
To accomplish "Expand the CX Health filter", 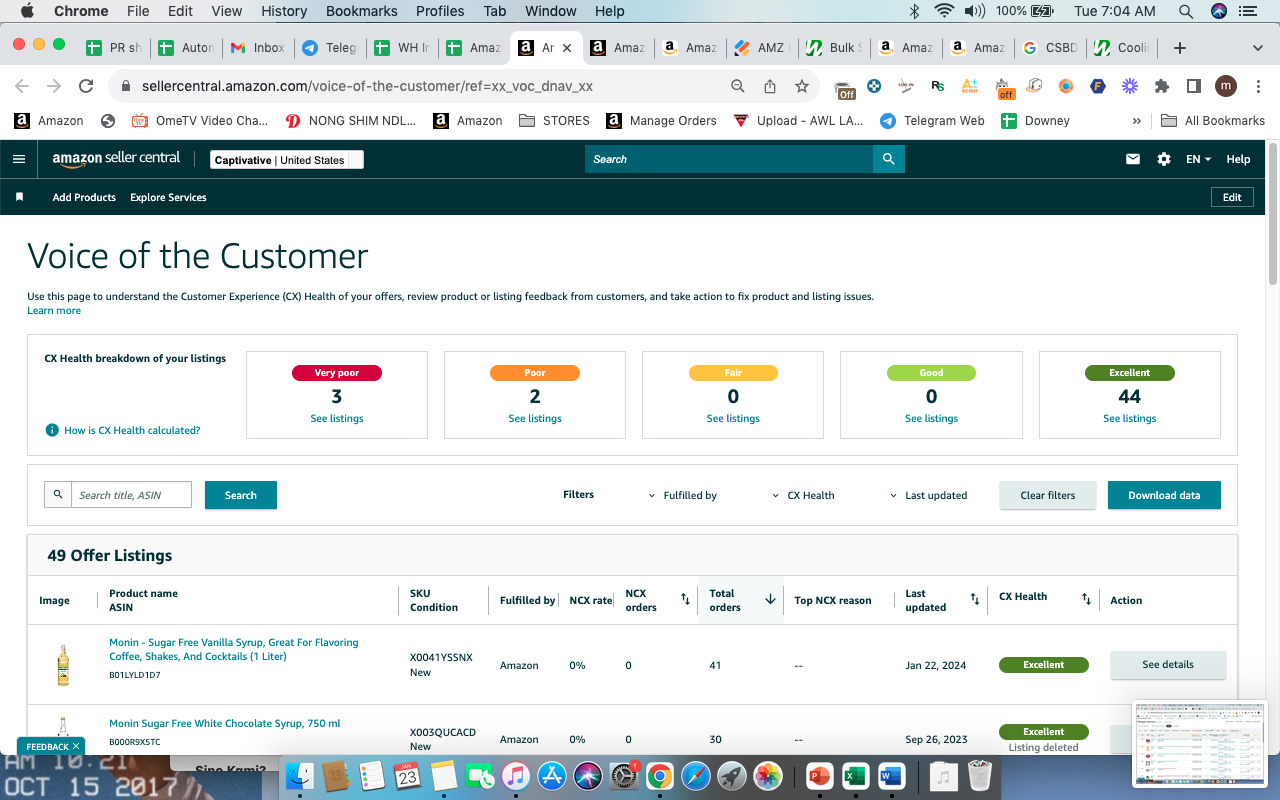I will [804, 495].
